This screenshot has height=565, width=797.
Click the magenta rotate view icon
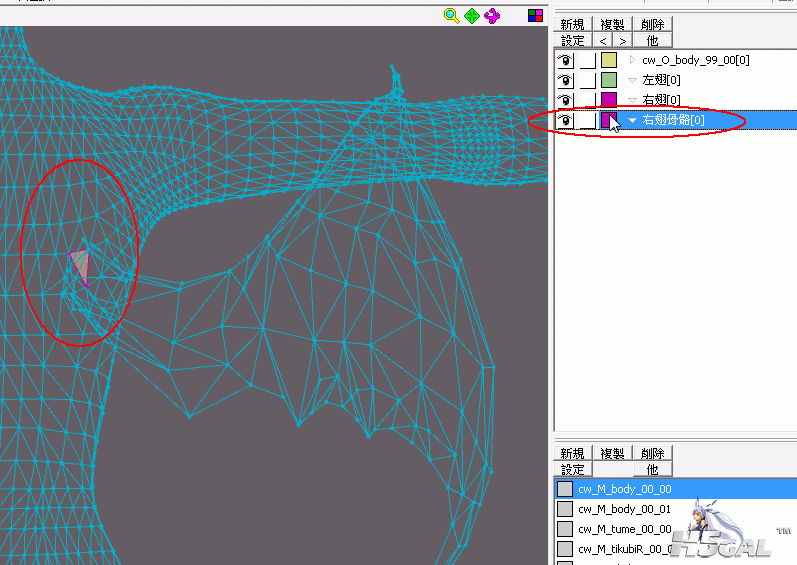click(x=491, y=15)
